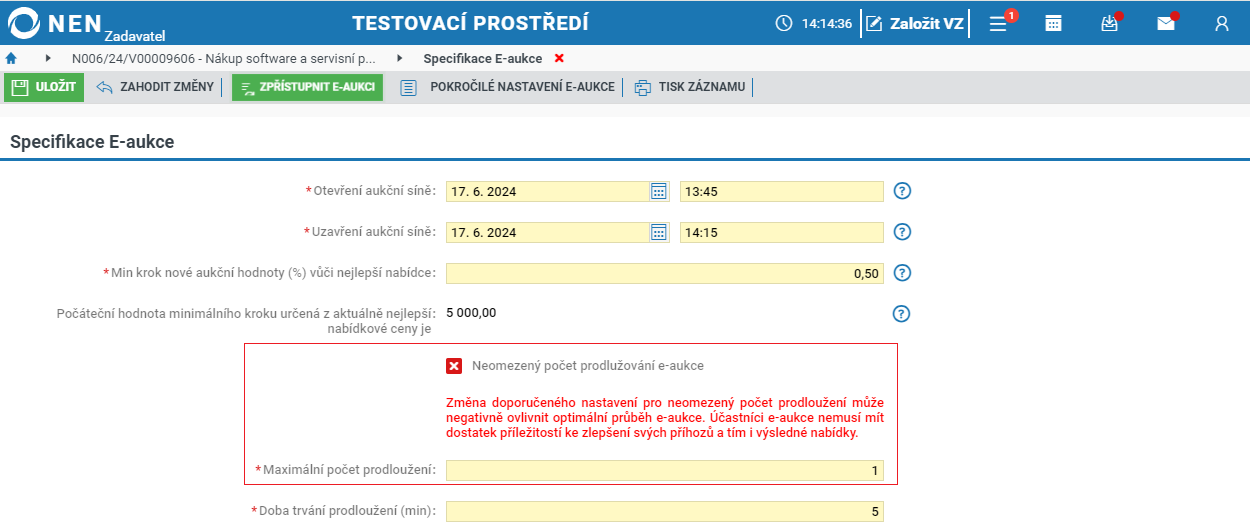The width and height of the screenshot is (1250, 531).
Task: Open calendar picker for Otevření aukční síně
Action: point(659,191)
